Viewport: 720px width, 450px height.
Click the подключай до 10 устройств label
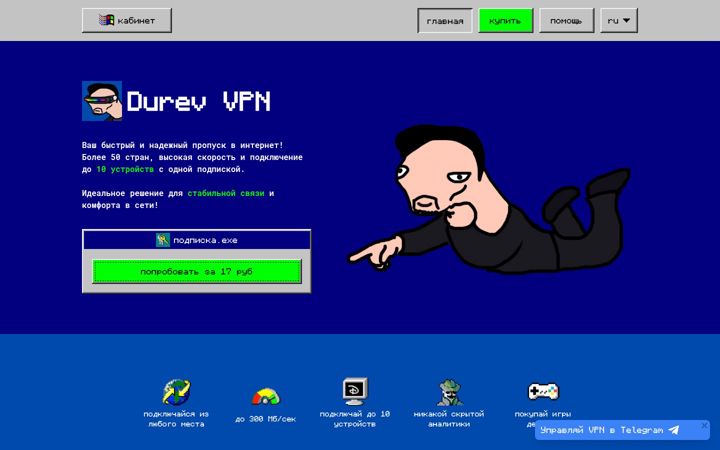(355, 419)
